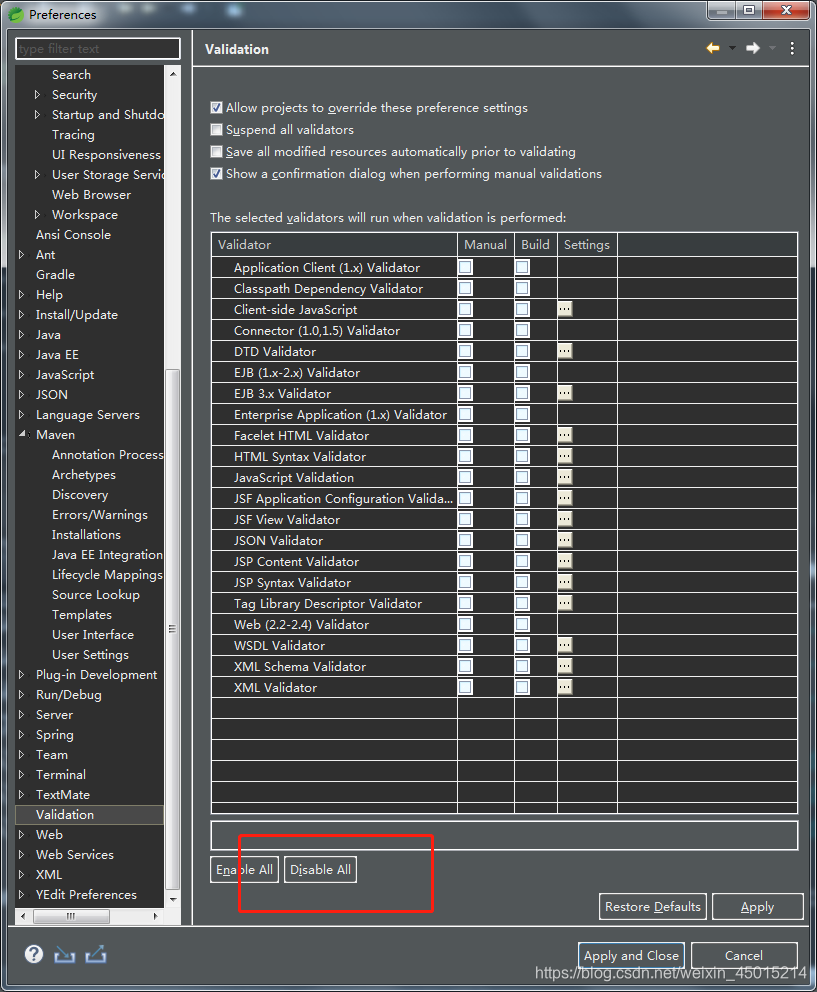Enable Manual for XML Validator
Screen dimensions: 817x992
(466, 686)
